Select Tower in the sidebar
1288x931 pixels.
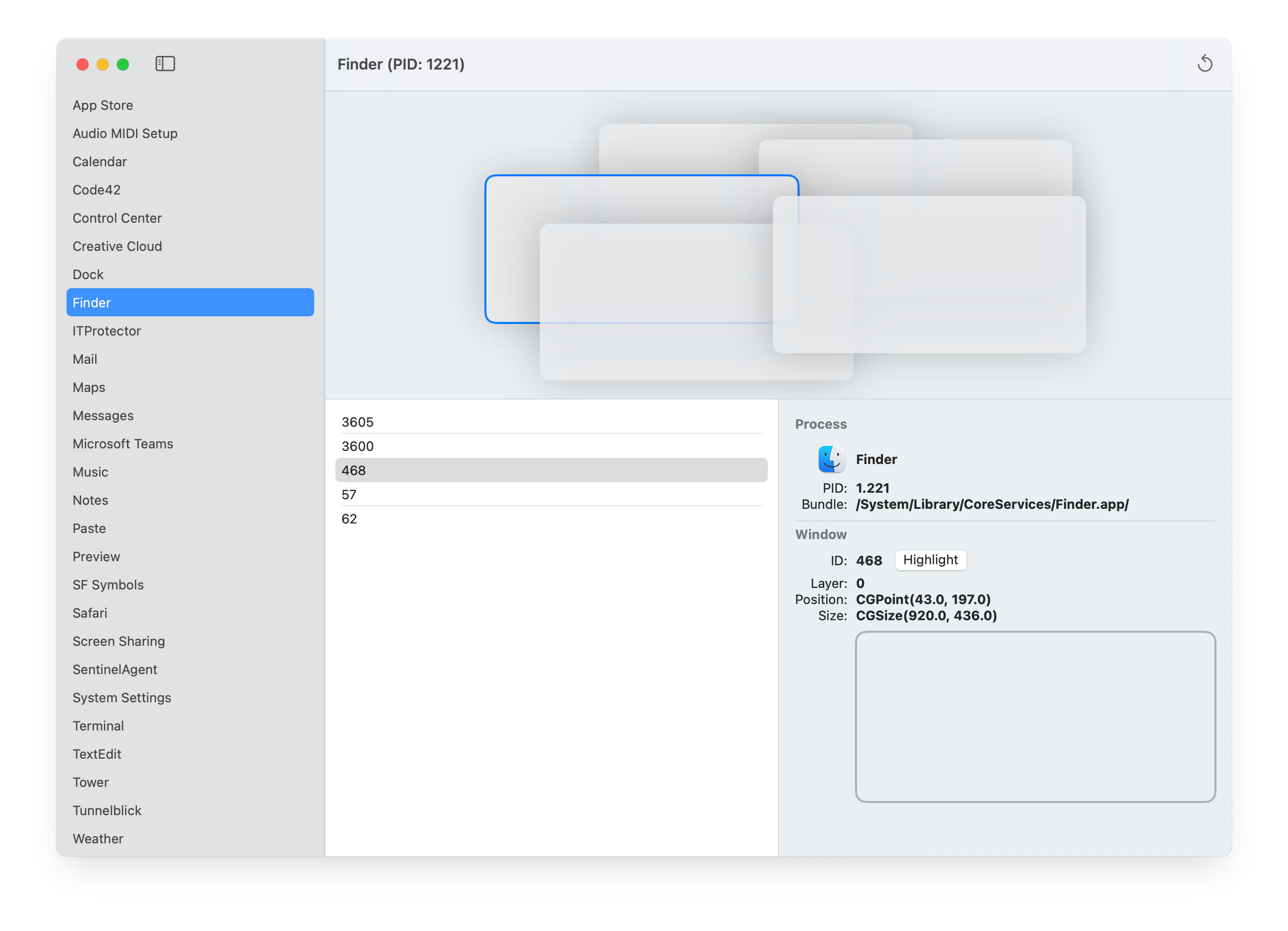coord(190,783)
